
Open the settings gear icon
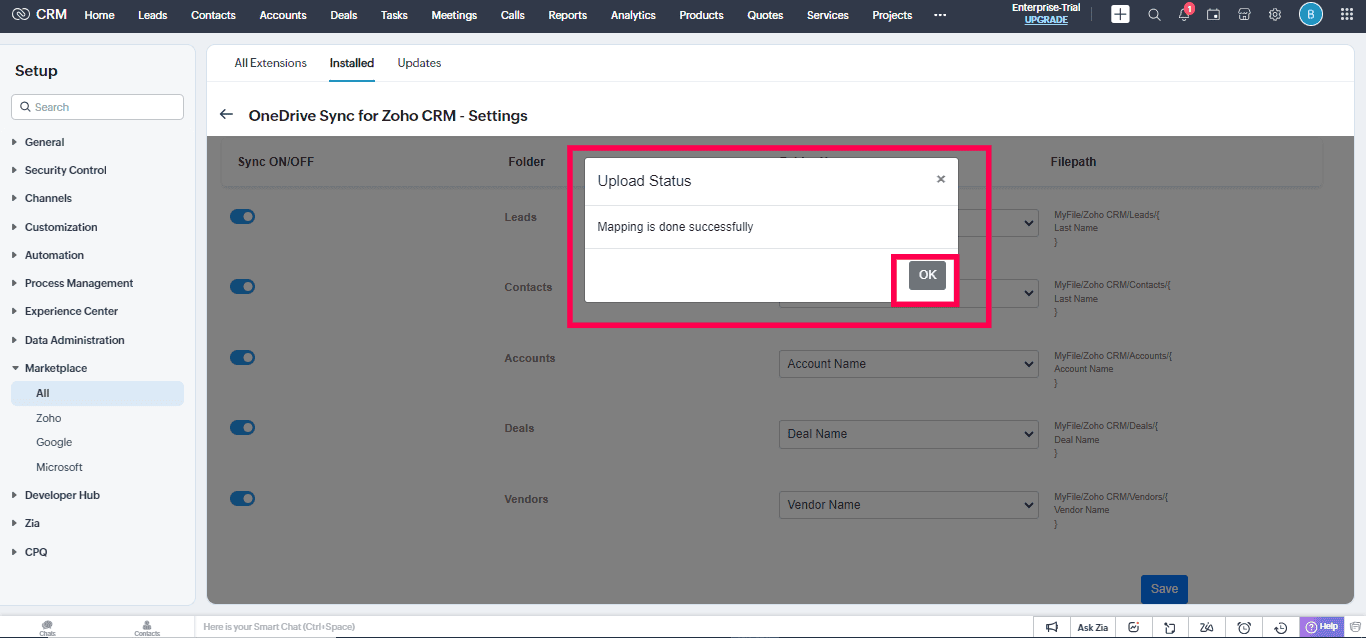click(x=1275, y=15)
